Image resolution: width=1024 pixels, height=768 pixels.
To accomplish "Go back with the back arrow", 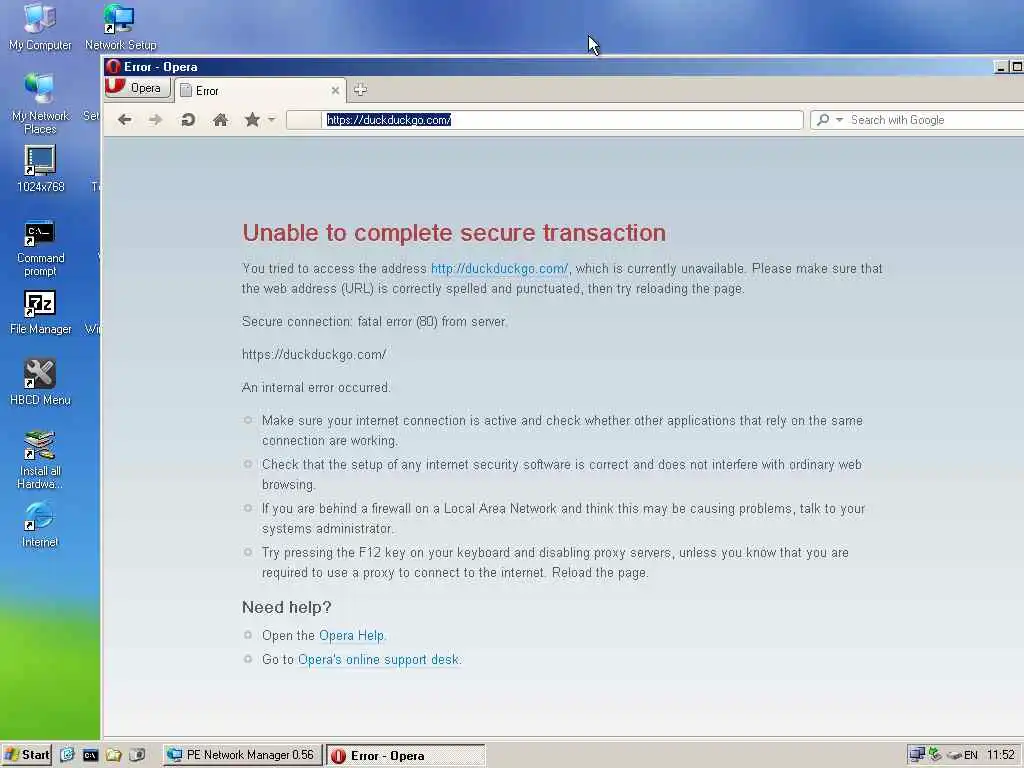I will 125,120.
